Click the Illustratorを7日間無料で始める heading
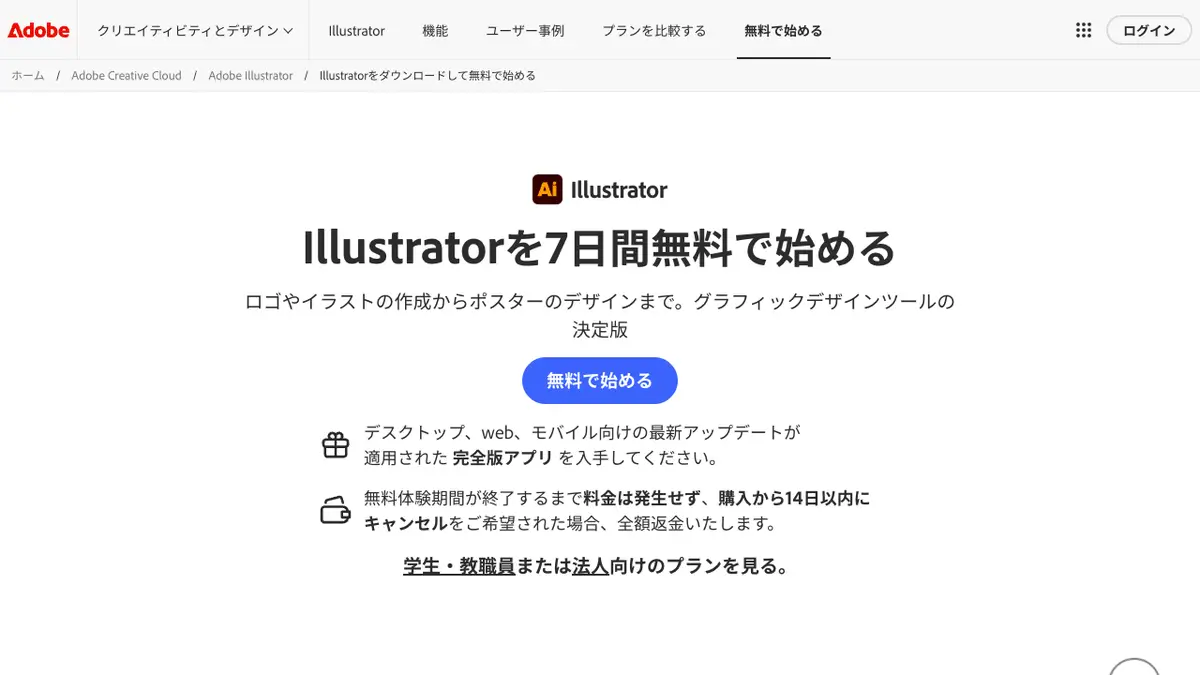1200x675 pixels. (x=600, y=248)
